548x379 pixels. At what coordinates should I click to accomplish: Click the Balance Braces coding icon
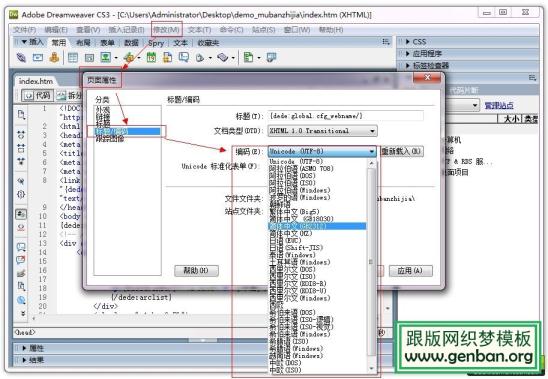[21, 194]
